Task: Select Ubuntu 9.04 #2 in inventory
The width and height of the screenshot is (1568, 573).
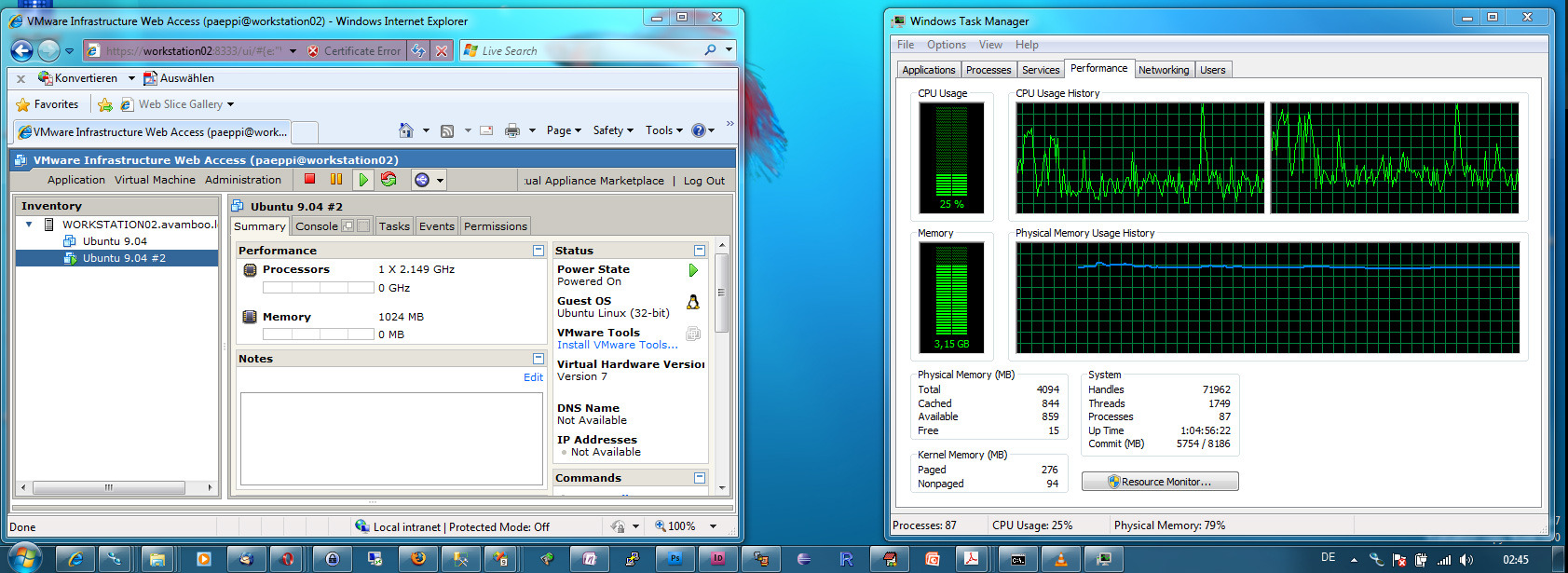Action: 117,258
